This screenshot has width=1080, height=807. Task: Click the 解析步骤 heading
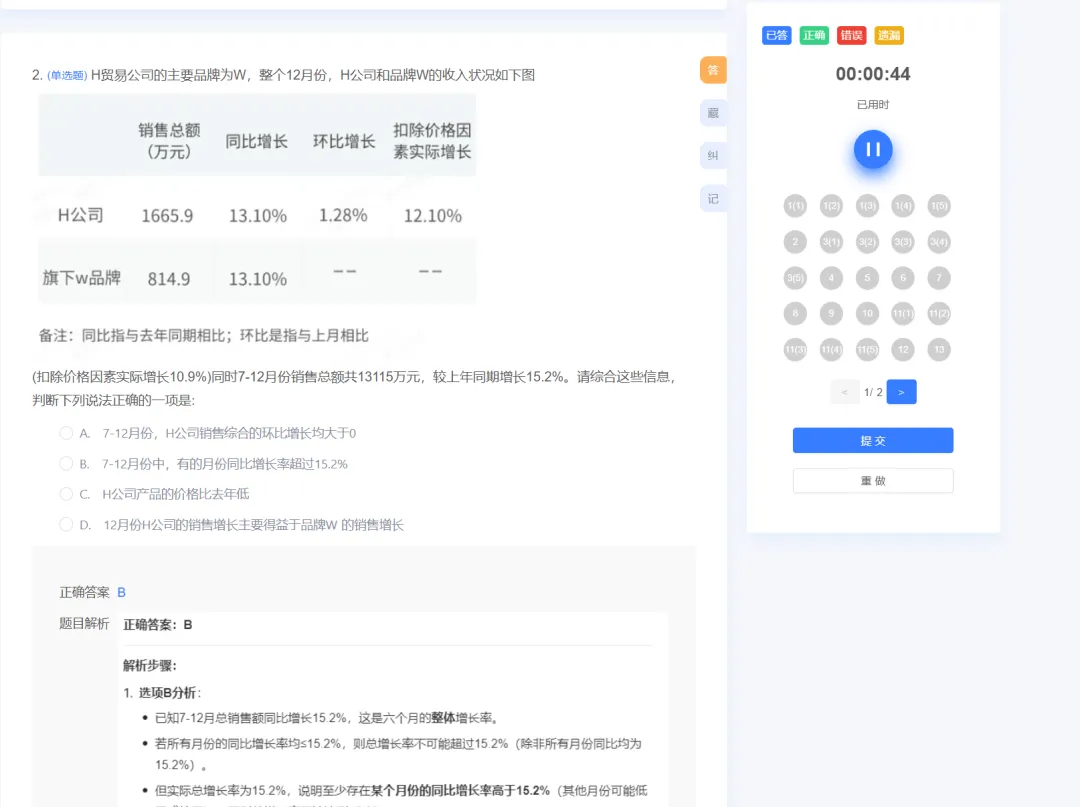150,665
